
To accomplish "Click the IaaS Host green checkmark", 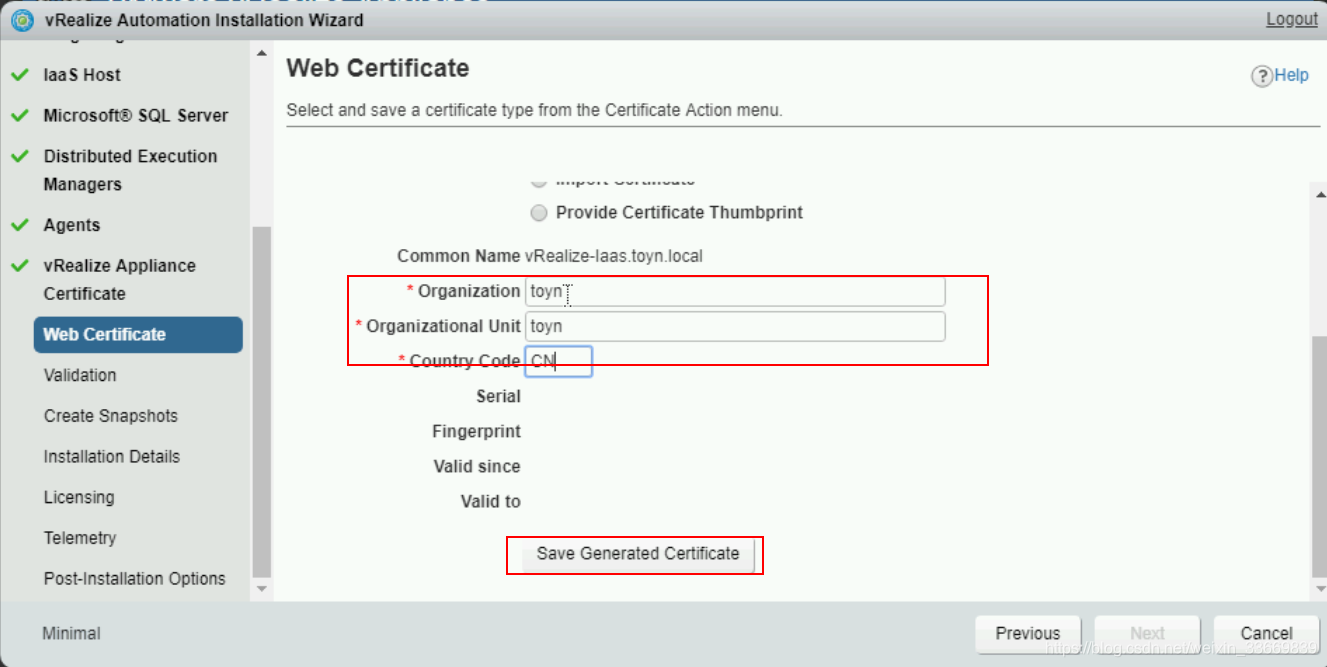I will [19, 75].
